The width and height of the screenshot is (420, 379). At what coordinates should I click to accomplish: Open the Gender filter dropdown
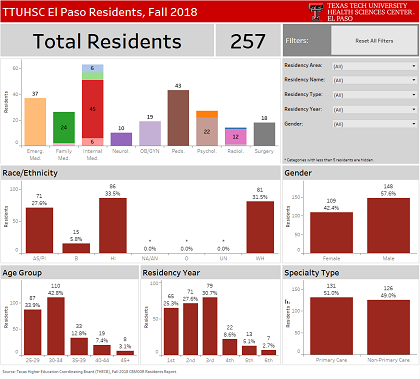pyautogui.click(x=374, y=124)
